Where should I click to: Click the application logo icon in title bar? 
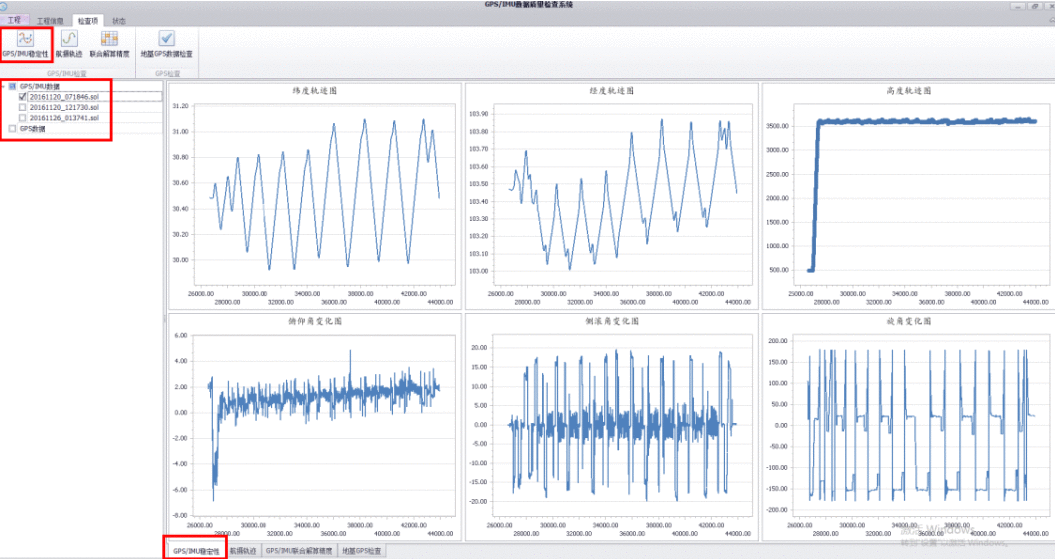(3, 6)
